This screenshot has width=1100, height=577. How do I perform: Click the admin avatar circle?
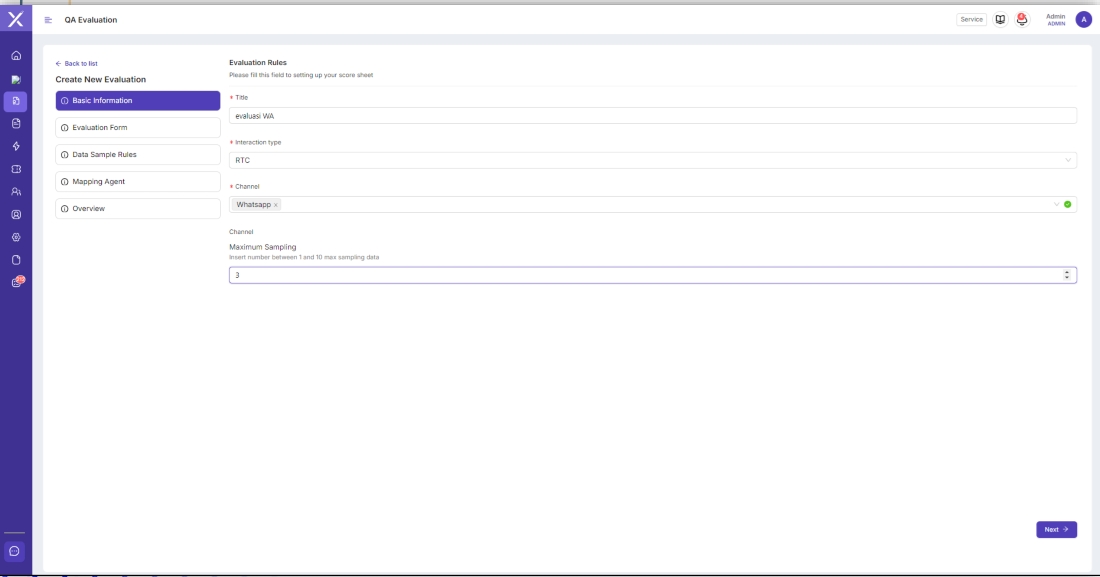[1083, 19]
